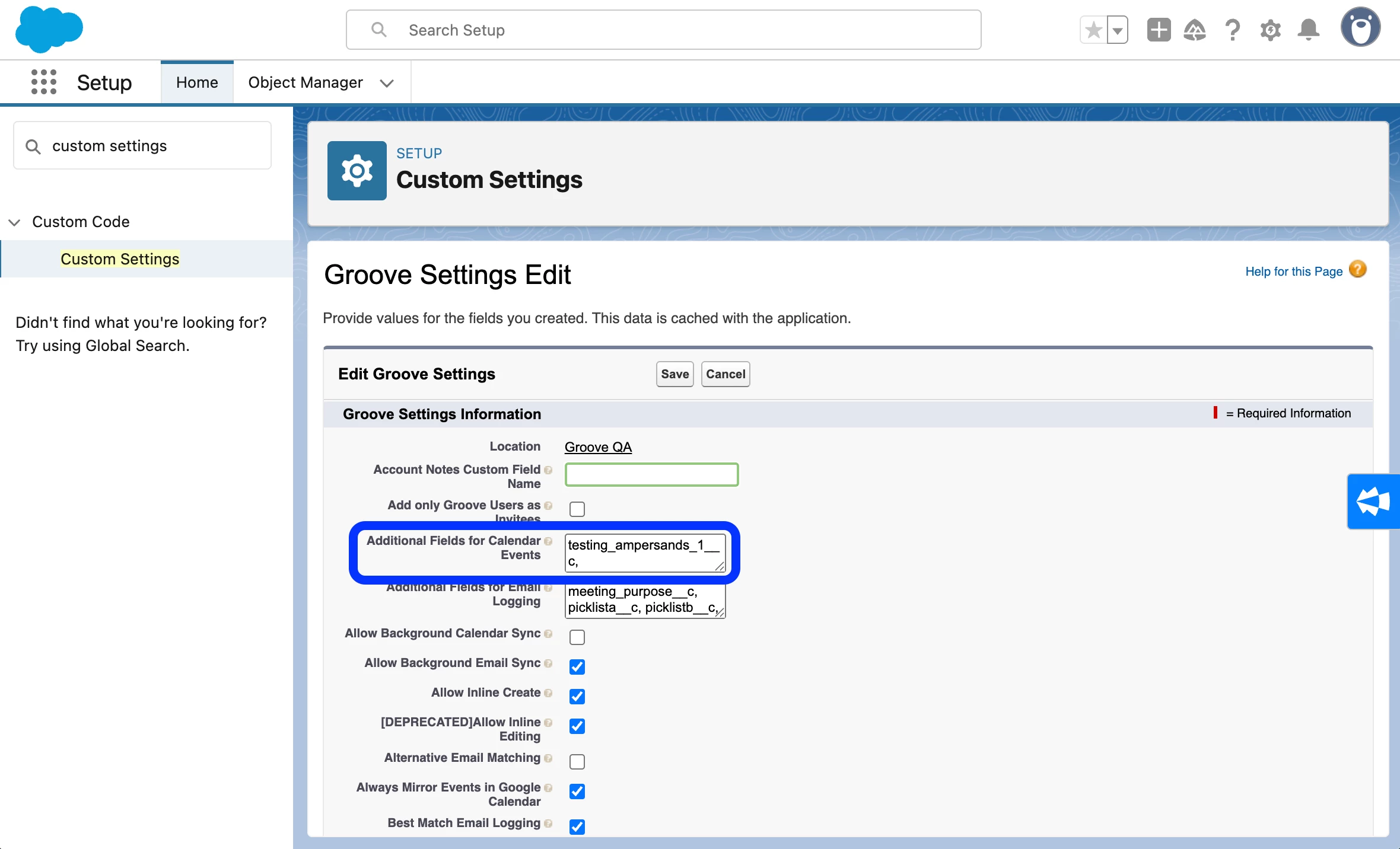
Task: Enable Allow Background Calendar Sync checkbox
Action: 577,637
